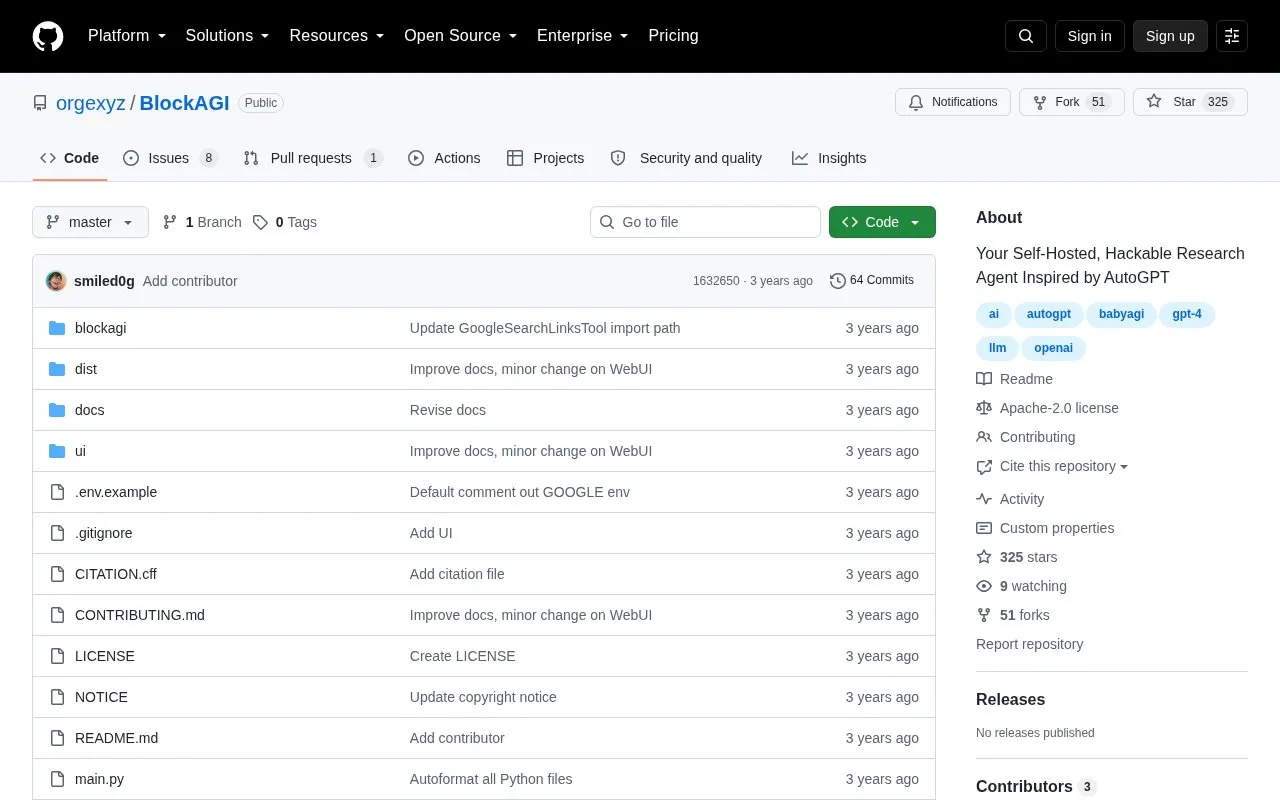Open the appearance settings icon button
1280x800 pixels.
(x=1232, y=36)
